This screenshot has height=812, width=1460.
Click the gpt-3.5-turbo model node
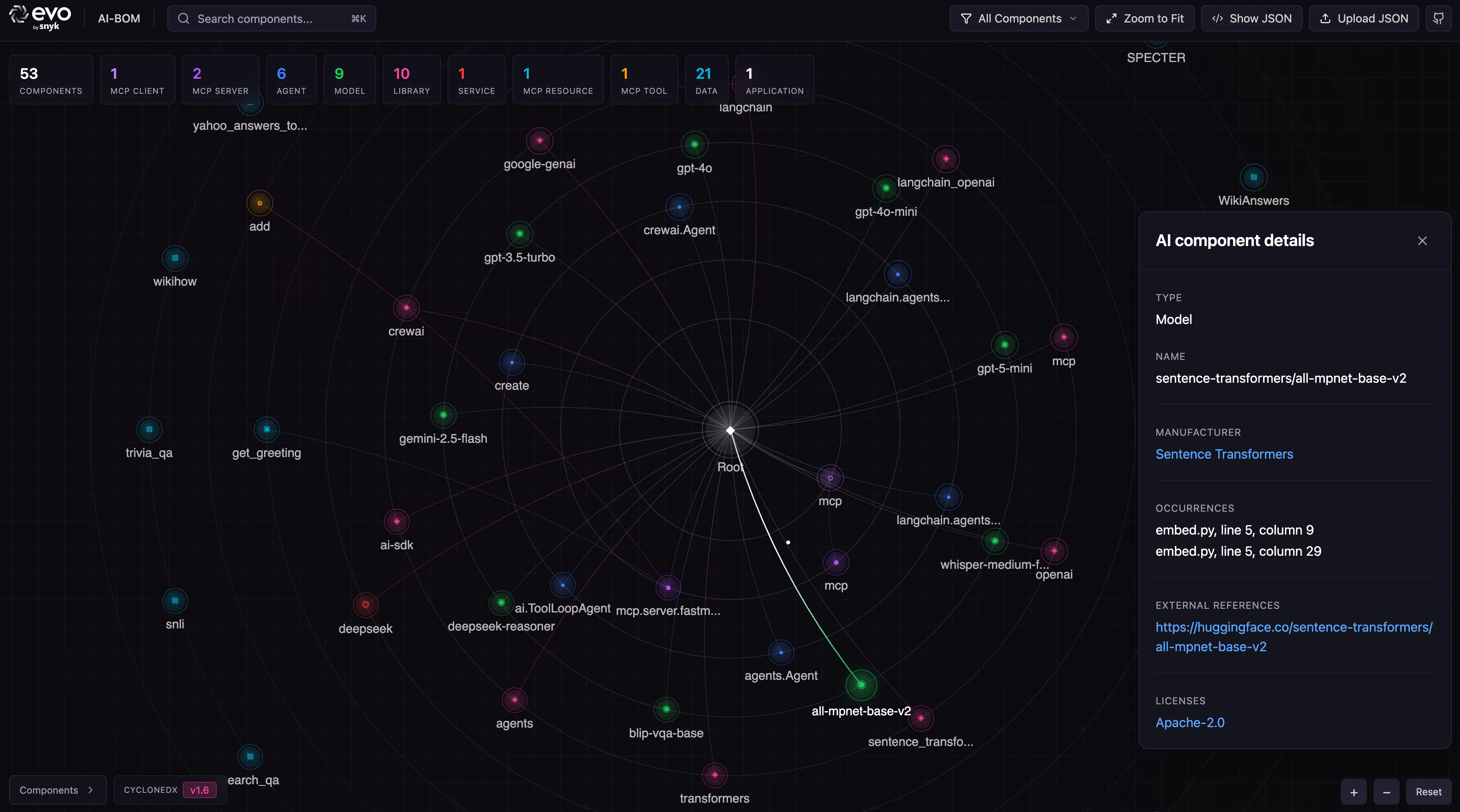click(x=520, y=233)
